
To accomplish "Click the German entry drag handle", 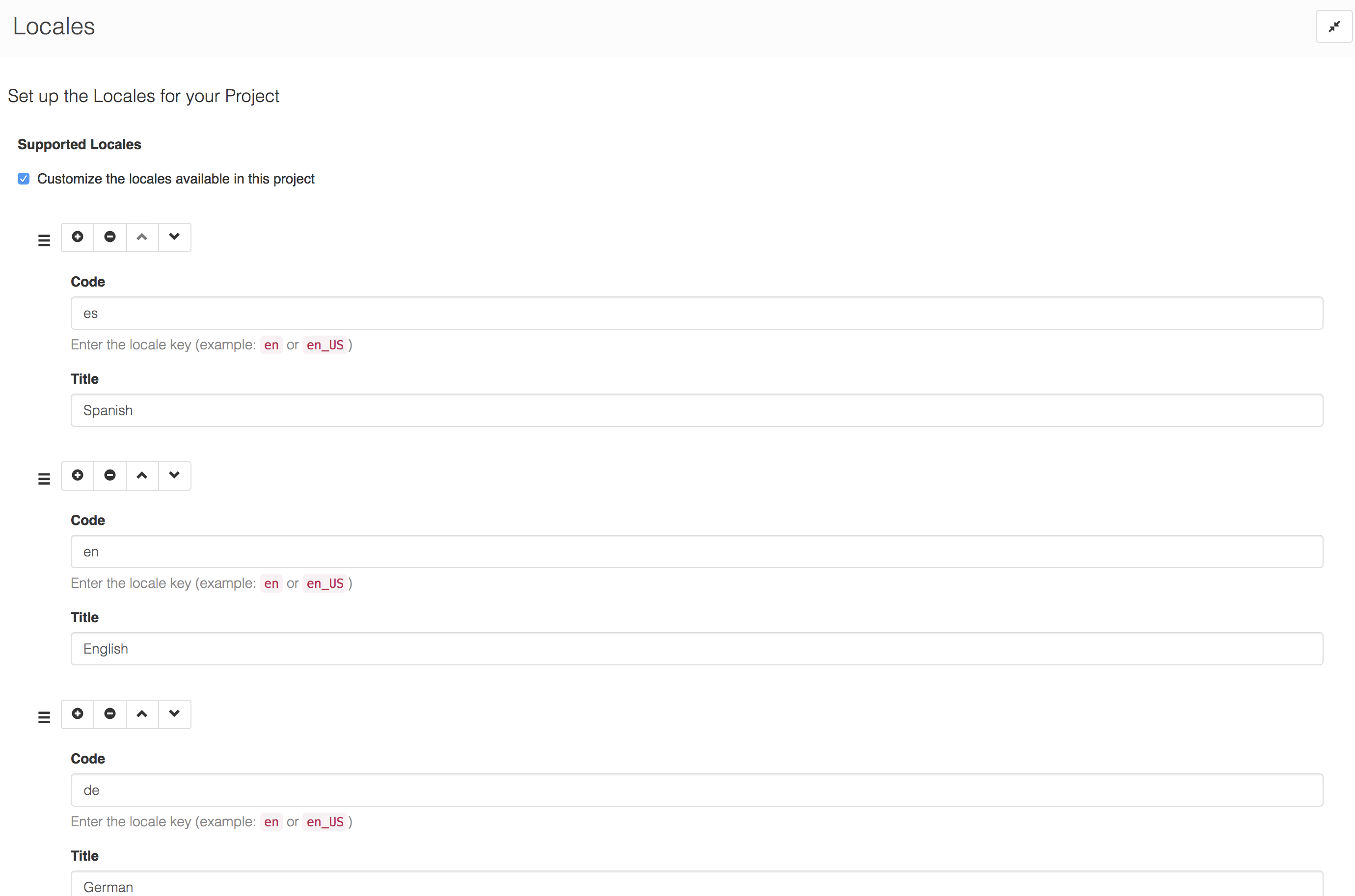I will (44, 716).
